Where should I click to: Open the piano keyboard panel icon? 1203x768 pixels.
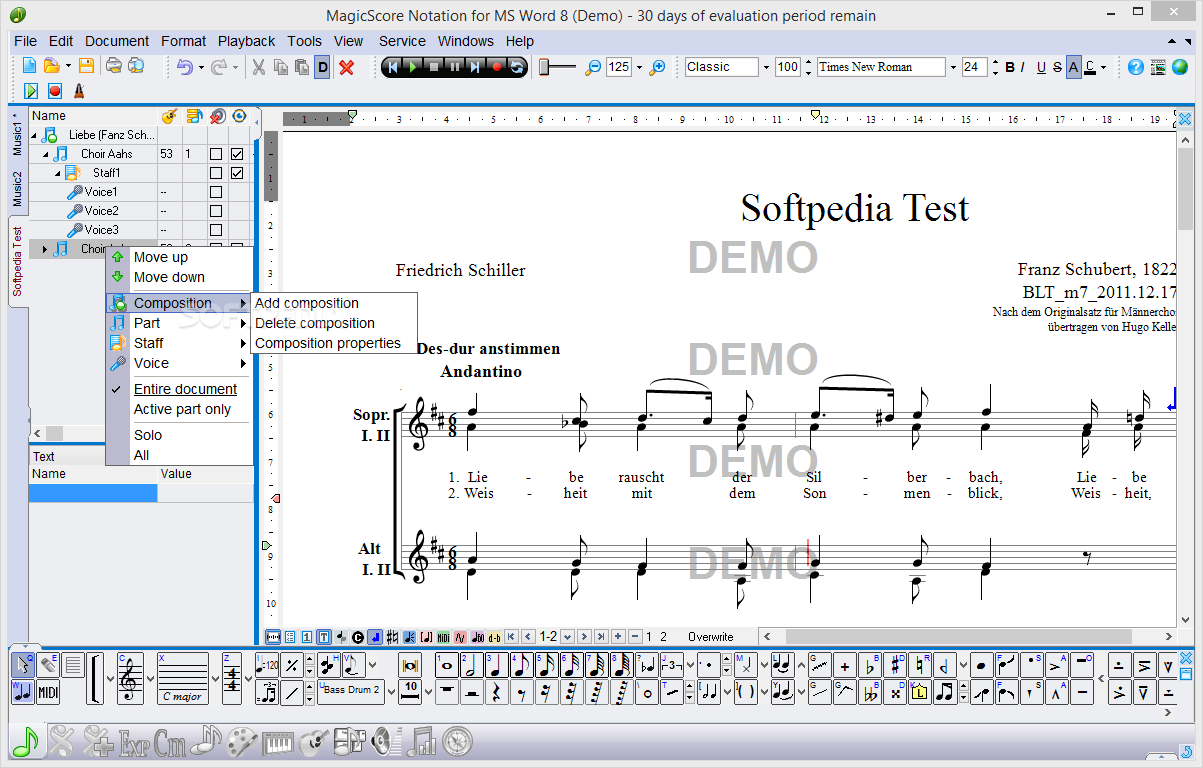278,741
